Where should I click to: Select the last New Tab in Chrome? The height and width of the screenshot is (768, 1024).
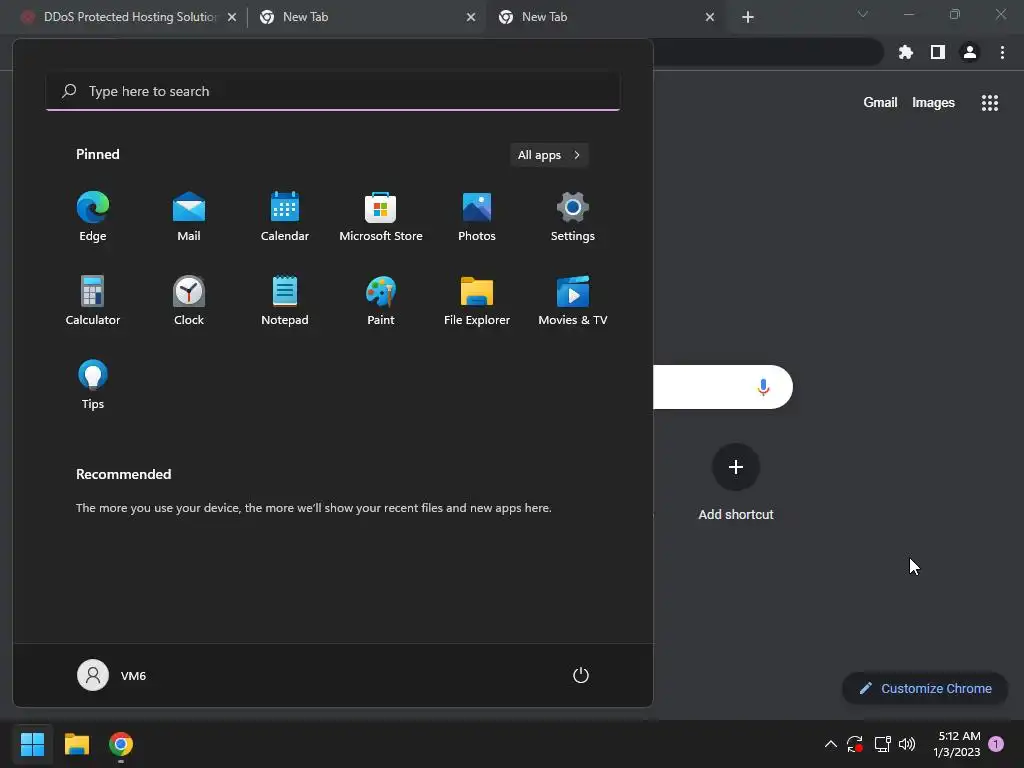point(605,17)
